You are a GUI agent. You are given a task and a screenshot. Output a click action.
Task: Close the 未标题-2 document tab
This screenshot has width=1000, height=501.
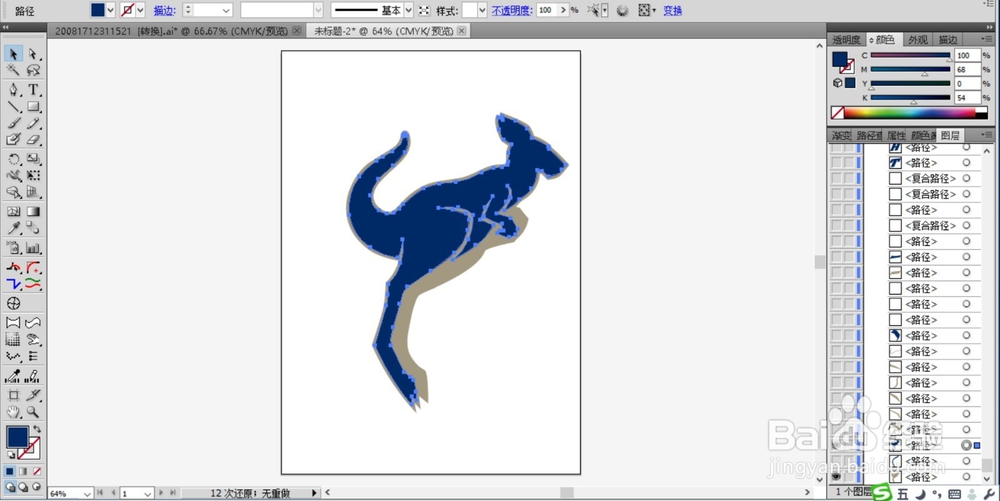click(462, 31)
